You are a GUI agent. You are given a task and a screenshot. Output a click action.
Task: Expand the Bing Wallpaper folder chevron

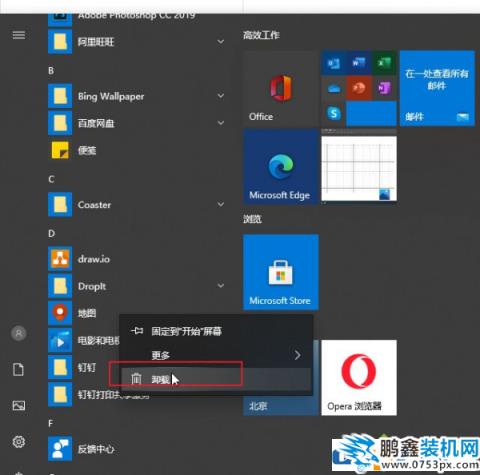(x=221, y=96)
